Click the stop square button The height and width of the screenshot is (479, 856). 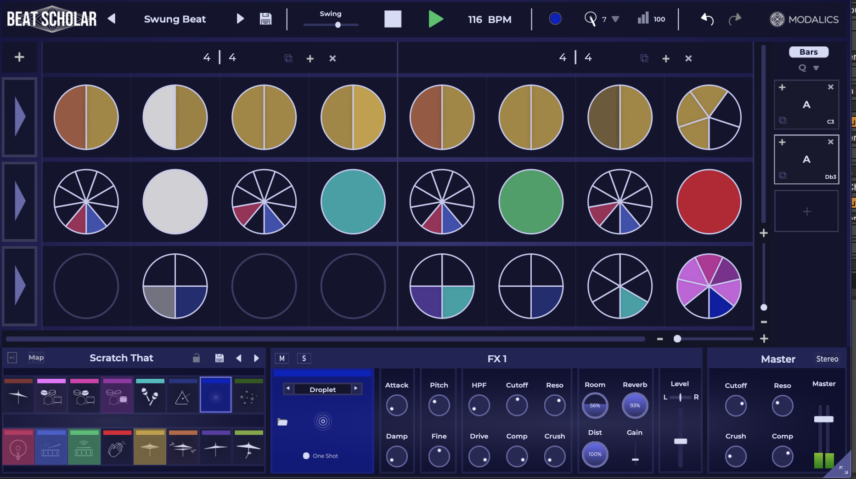(393, 19)
